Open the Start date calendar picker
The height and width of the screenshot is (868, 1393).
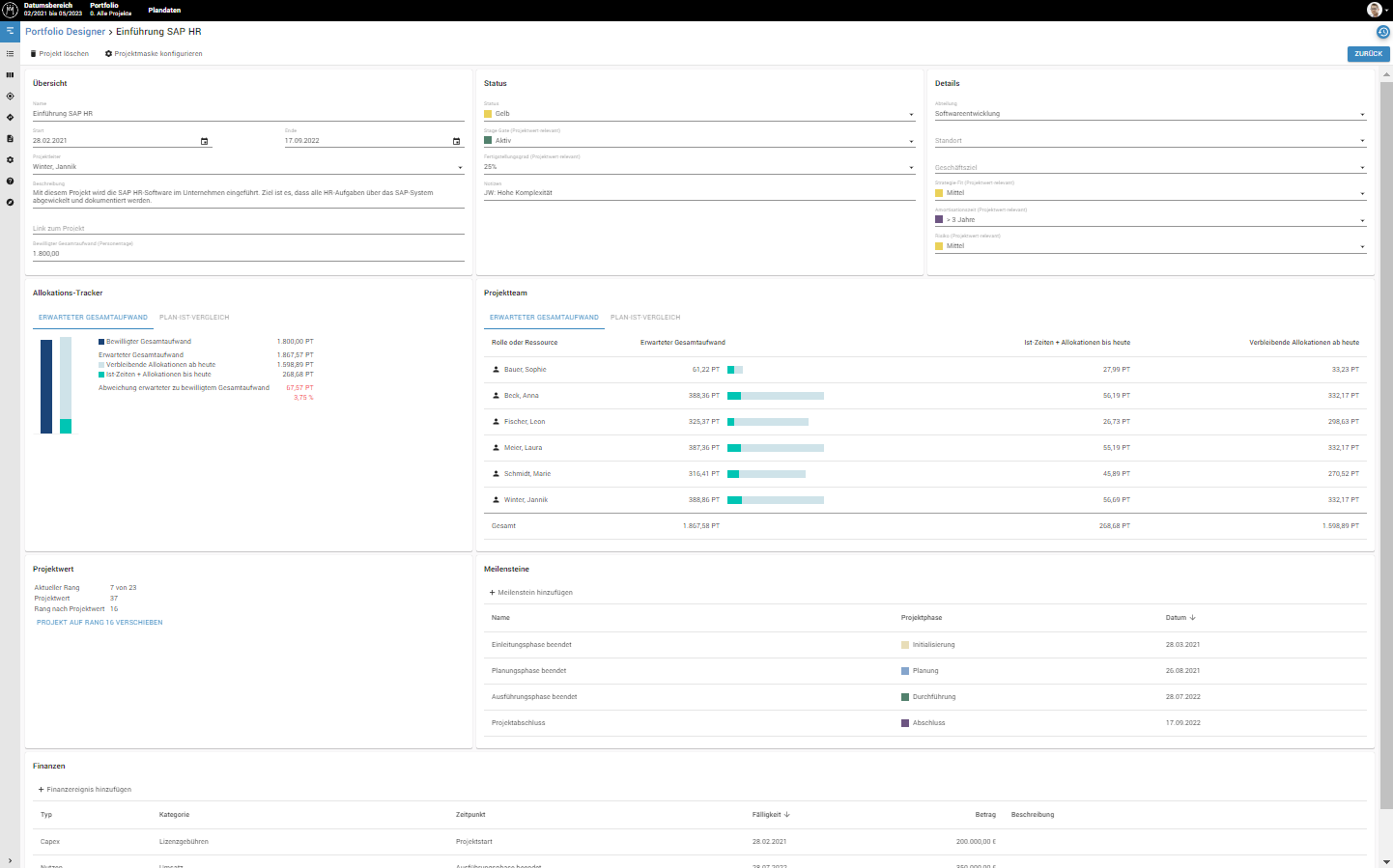tap(204, 141)
